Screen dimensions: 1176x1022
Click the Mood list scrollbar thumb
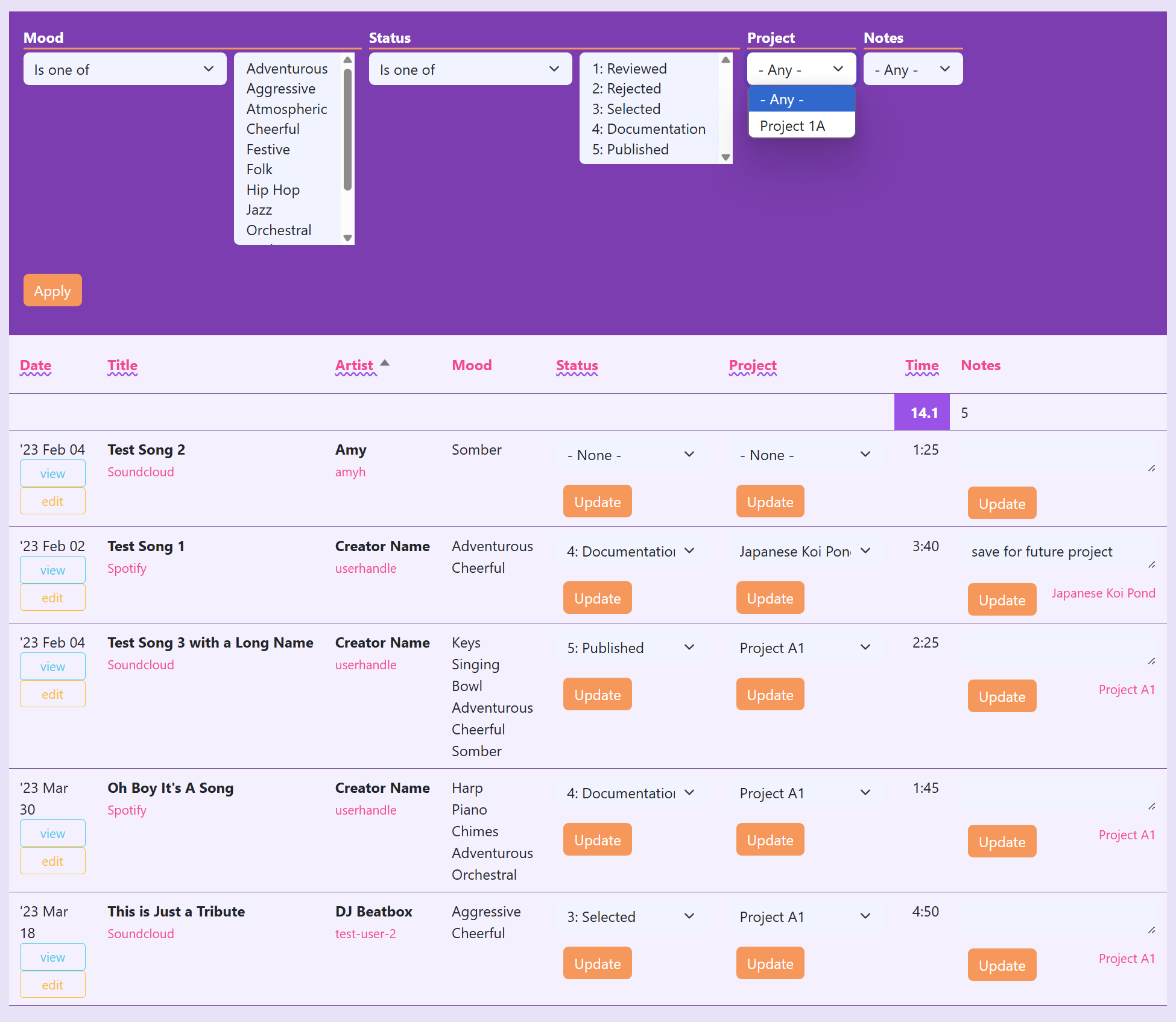pos(347,129)
